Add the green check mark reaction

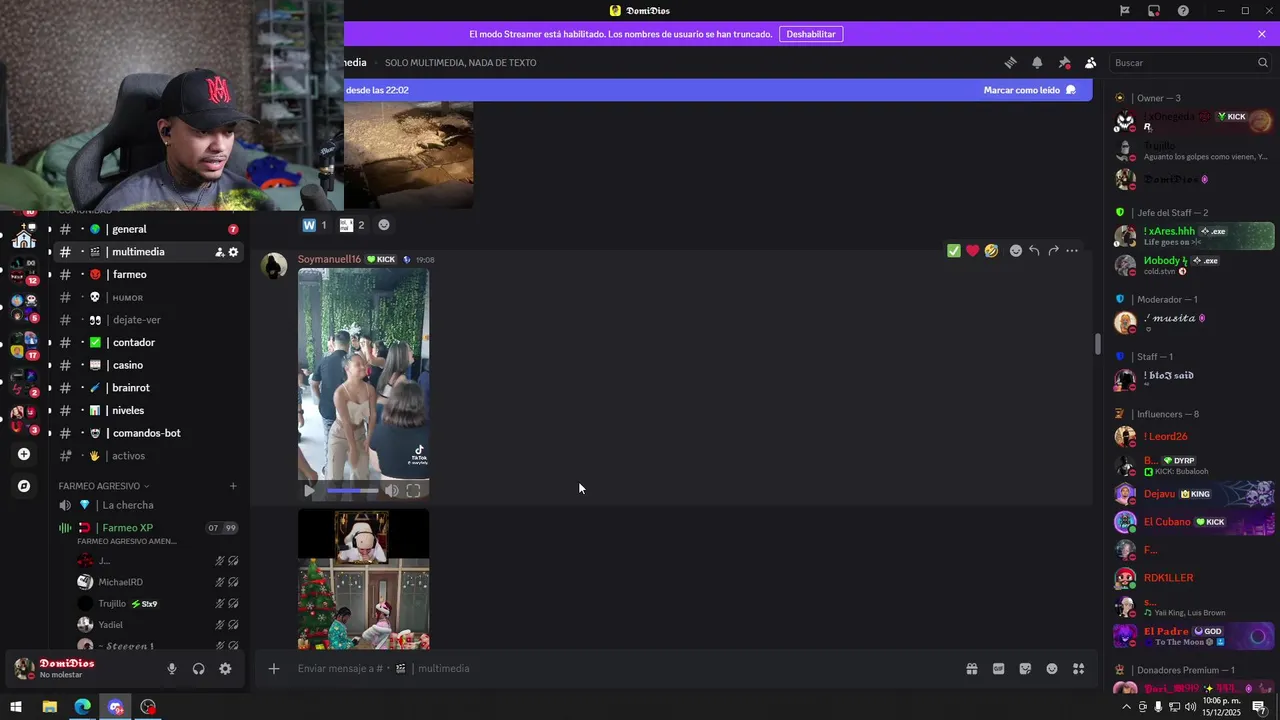pos(954,251)
